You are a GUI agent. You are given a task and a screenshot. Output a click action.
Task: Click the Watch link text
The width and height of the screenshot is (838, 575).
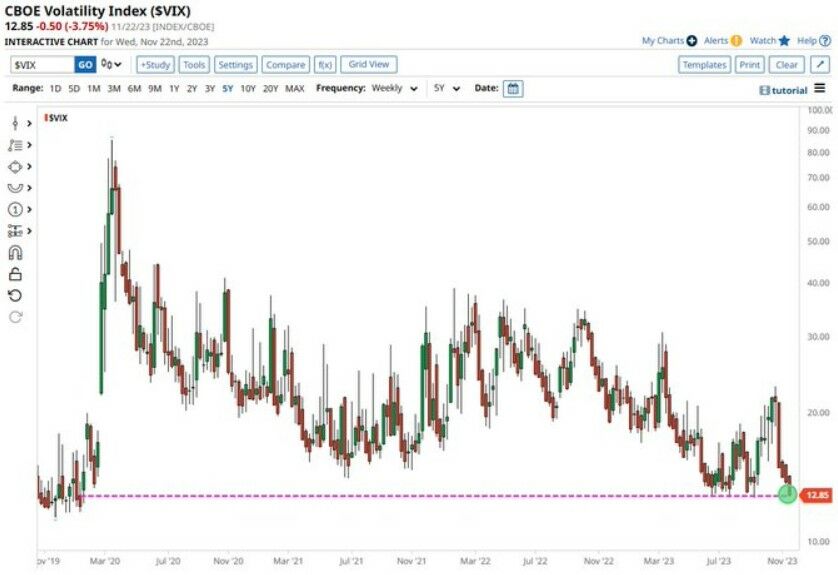pyautogui.click(x=763, y=41)
